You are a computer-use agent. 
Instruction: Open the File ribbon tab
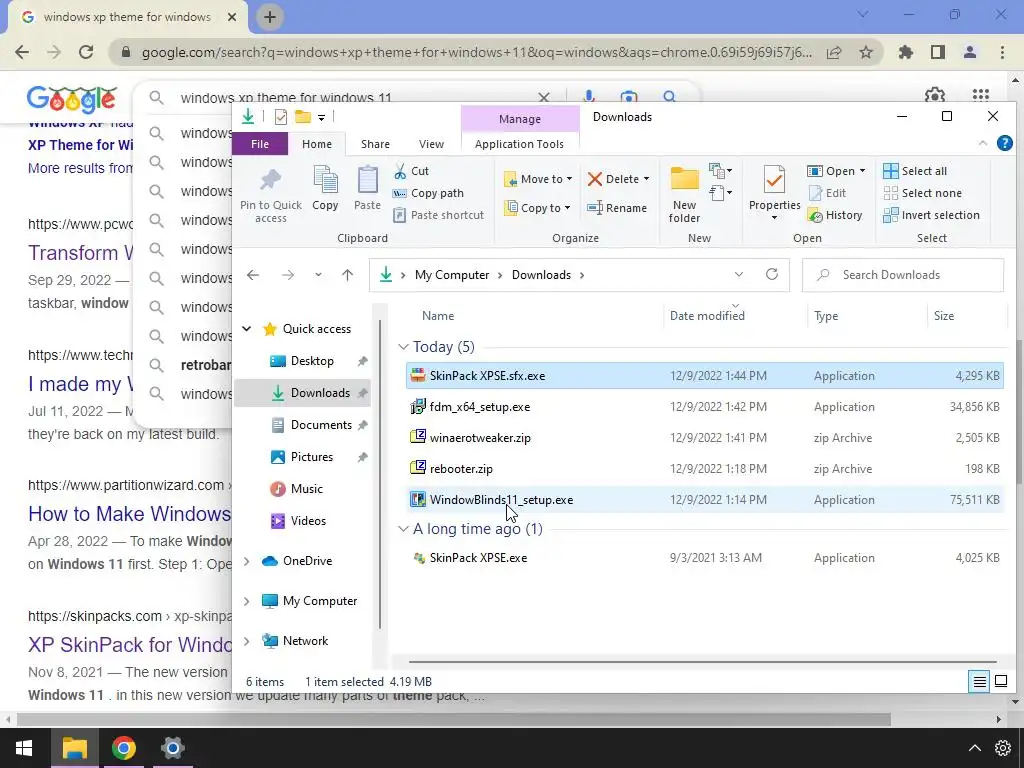click(260, 144)
